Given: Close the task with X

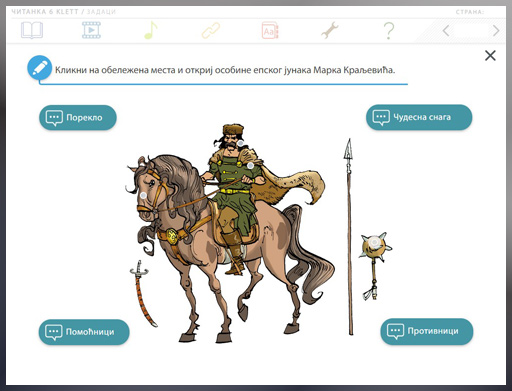Looking at the screenshot, I should pos(490,55).
